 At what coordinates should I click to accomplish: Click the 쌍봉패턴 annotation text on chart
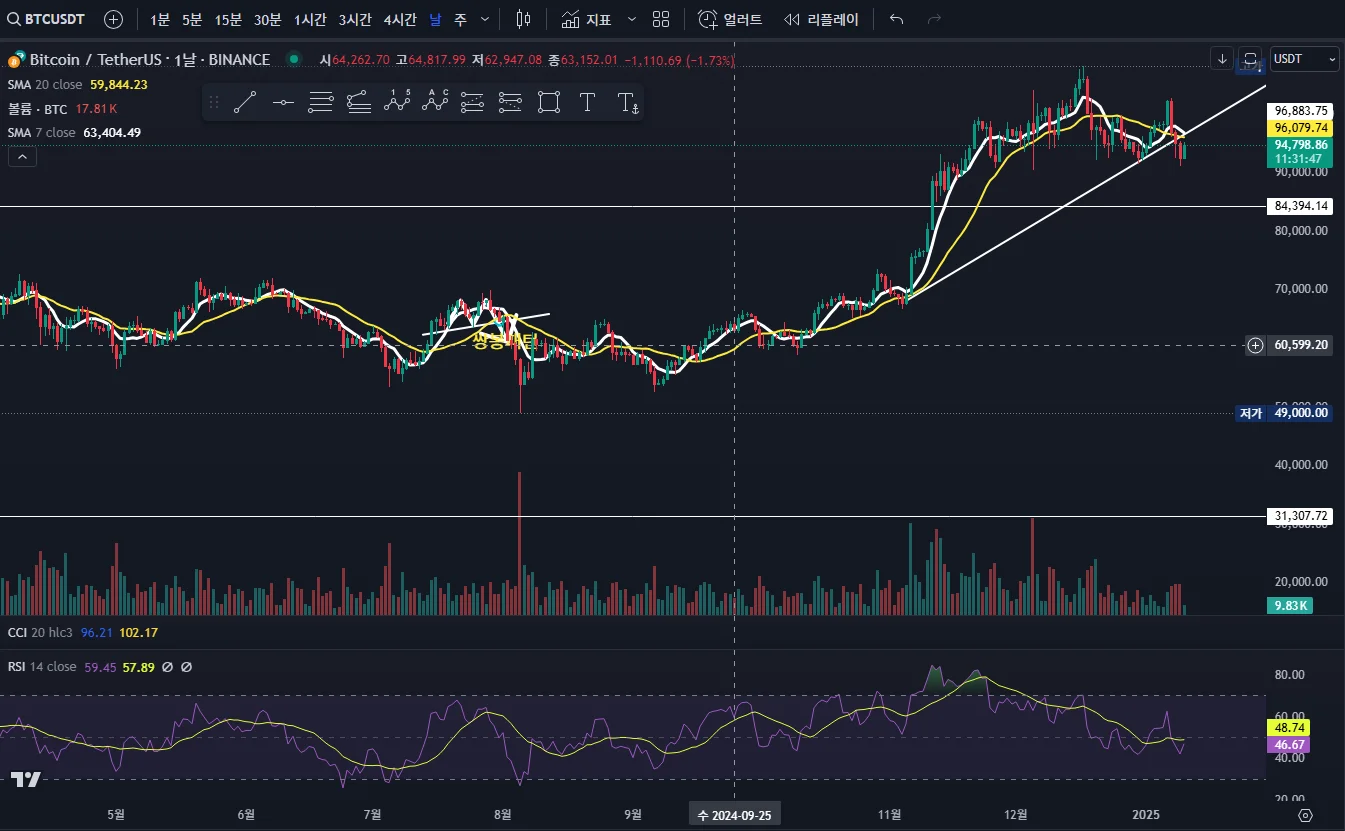tap(504, 340)
